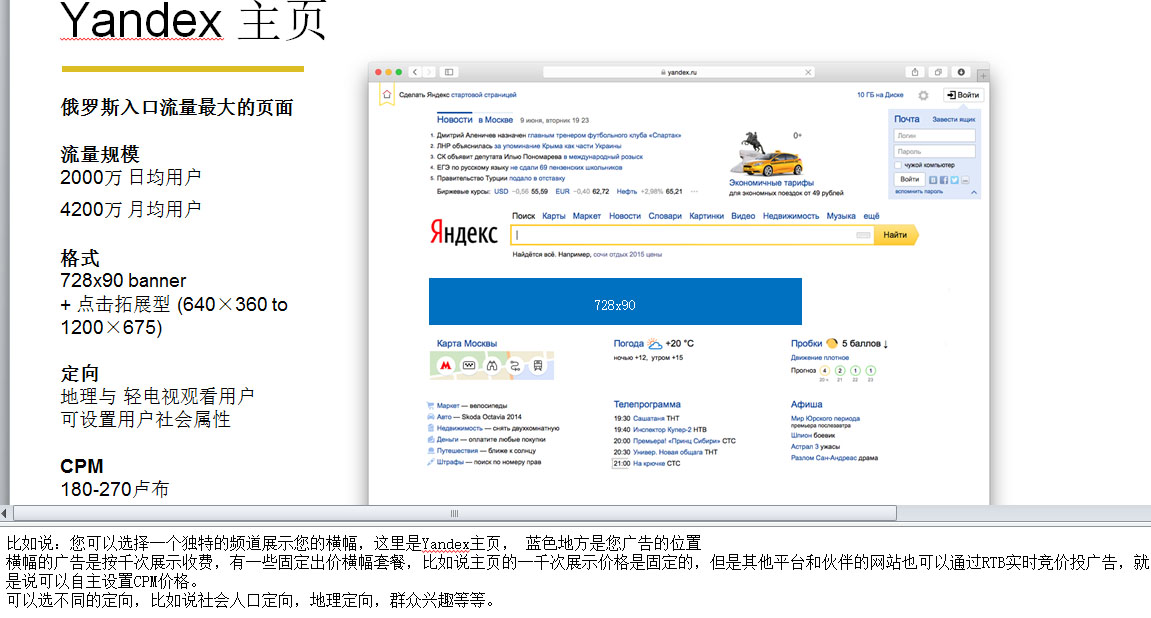Click the Нефть oil price link
The height and width of the screenshot is (618, 1151).
[626, 192]
